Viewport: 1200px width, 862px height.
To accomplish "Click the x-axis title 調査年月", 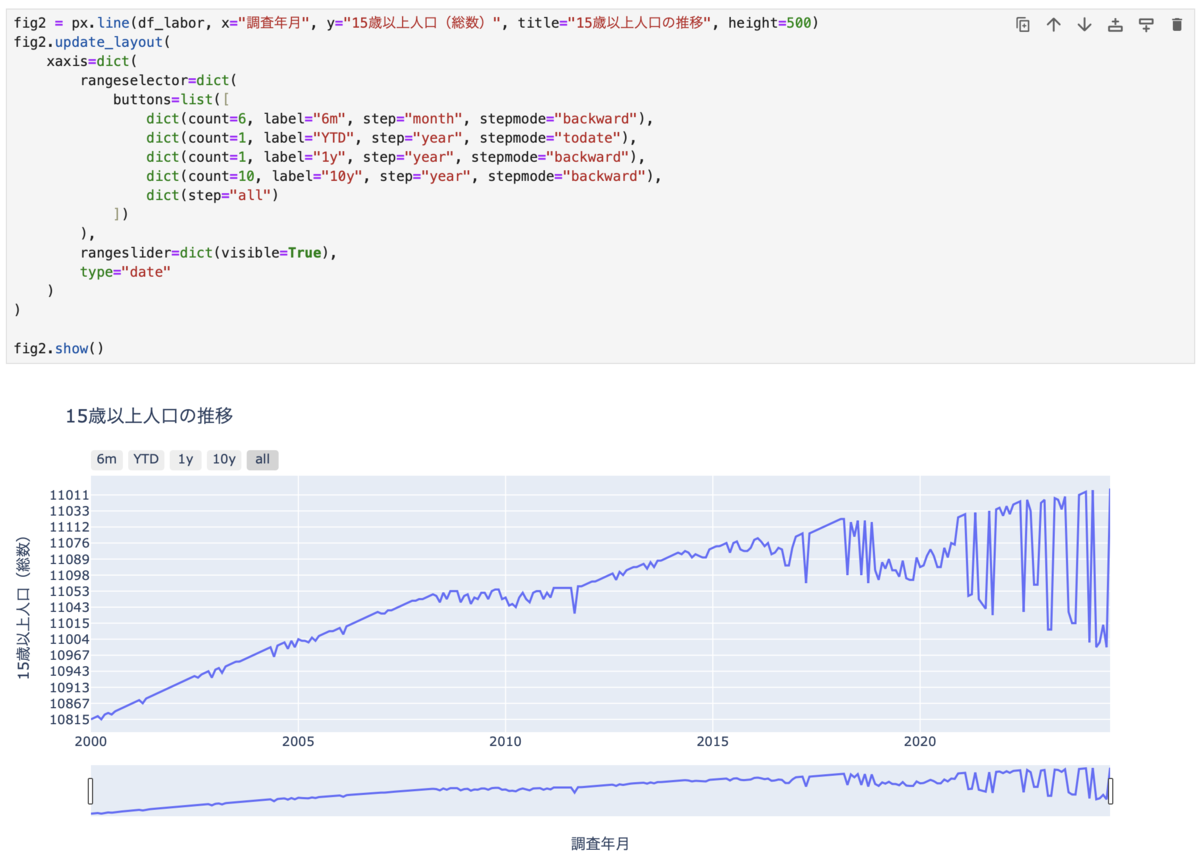I will 600,844.
